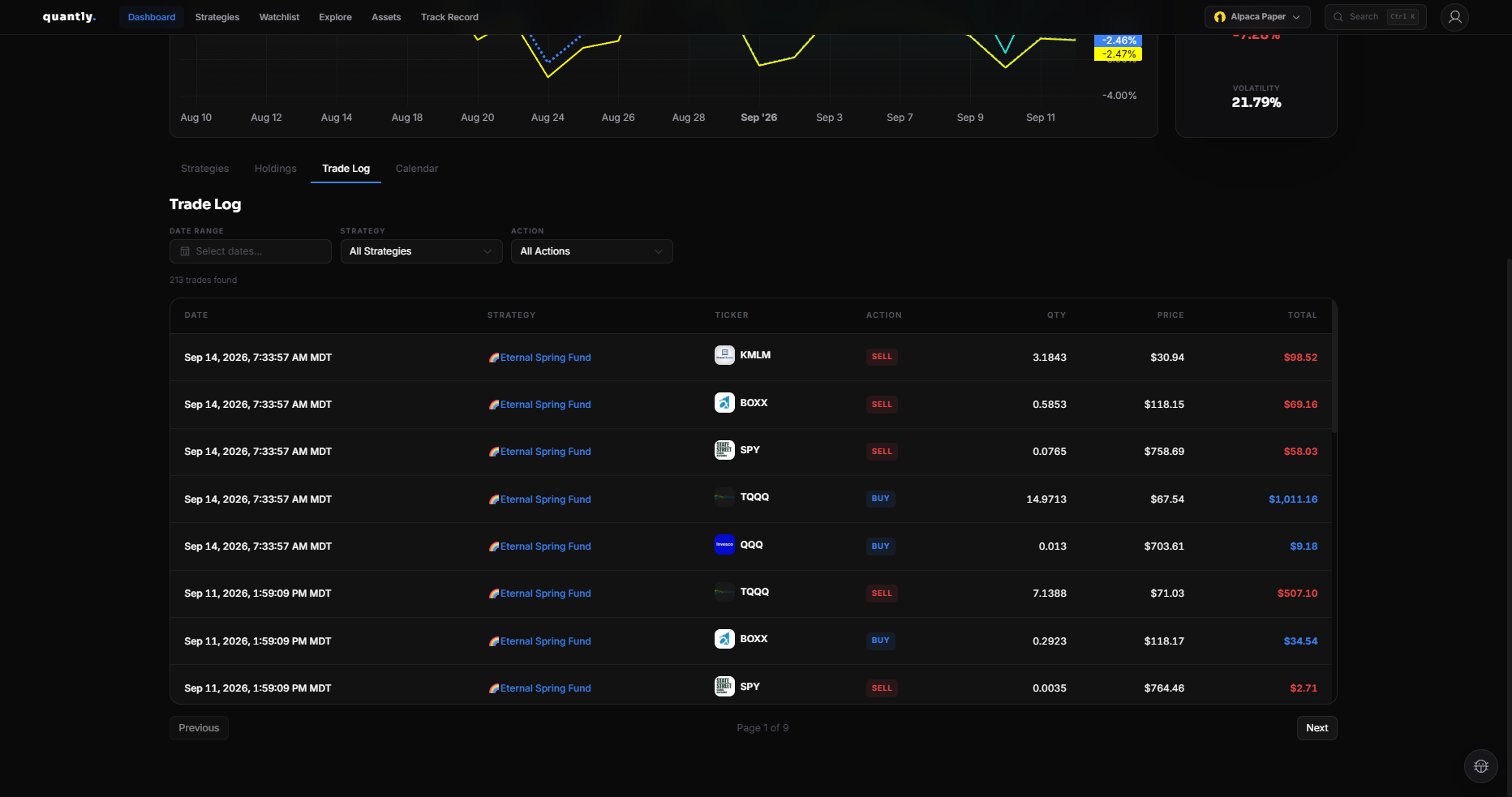1512x797 pixels.
Task: Click the Alpaca Paper account icon
Action: point(1219,17)
